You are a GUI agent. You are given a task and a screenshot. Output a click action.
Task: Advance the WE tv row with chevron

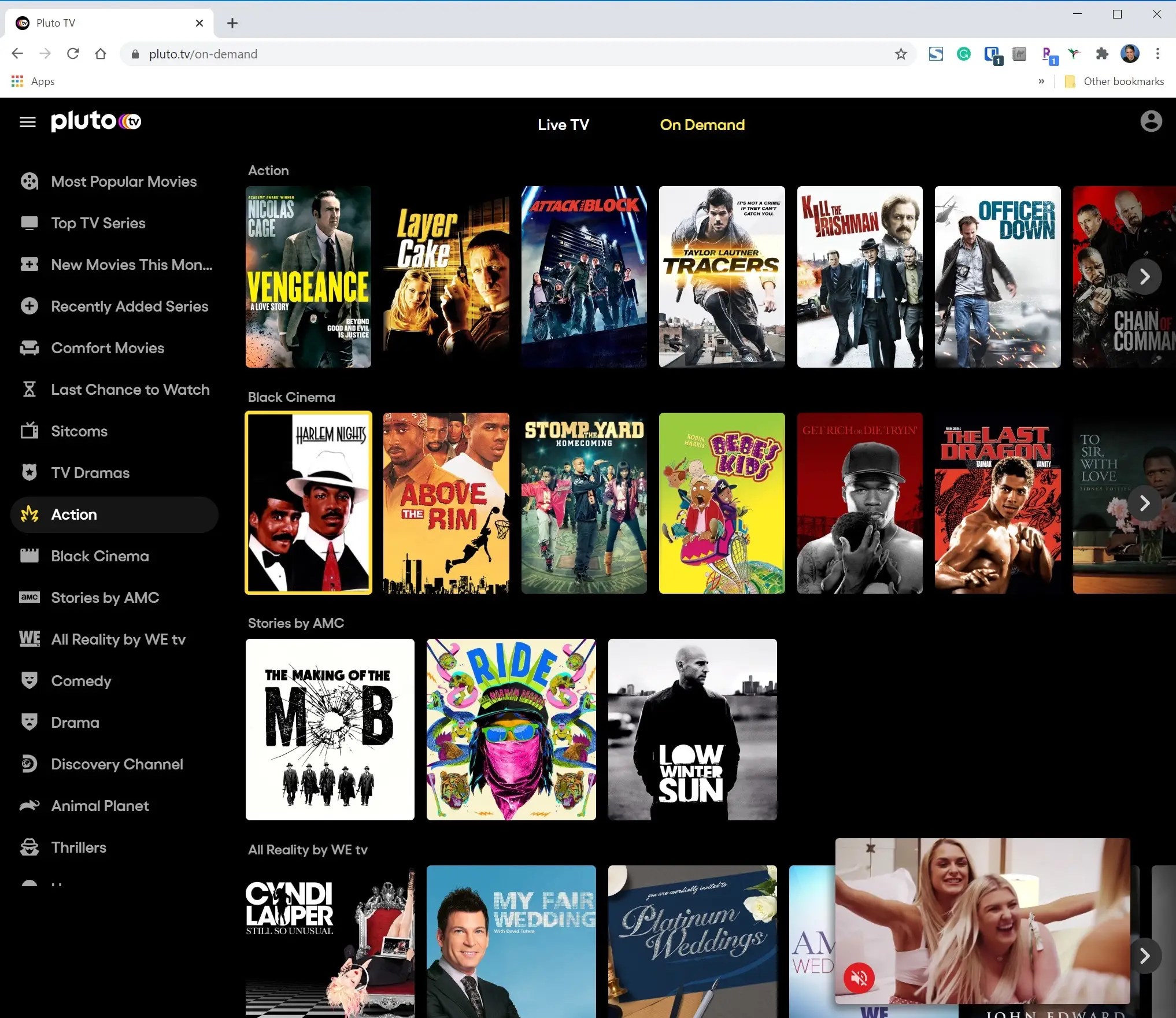[x=1144, y=956]
